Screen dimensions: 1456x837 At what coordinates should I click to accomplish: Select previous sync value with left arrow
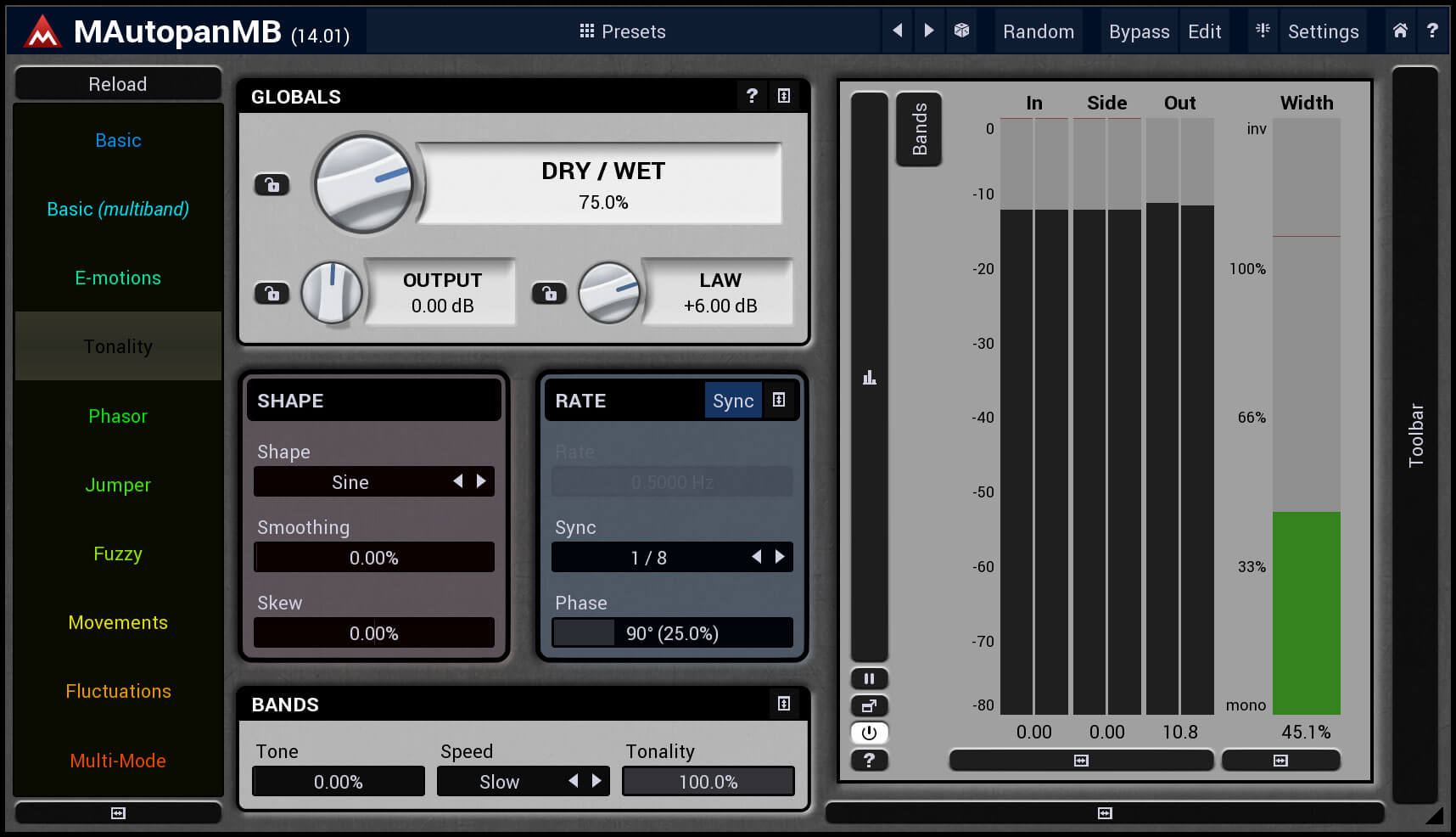(757, 557)
